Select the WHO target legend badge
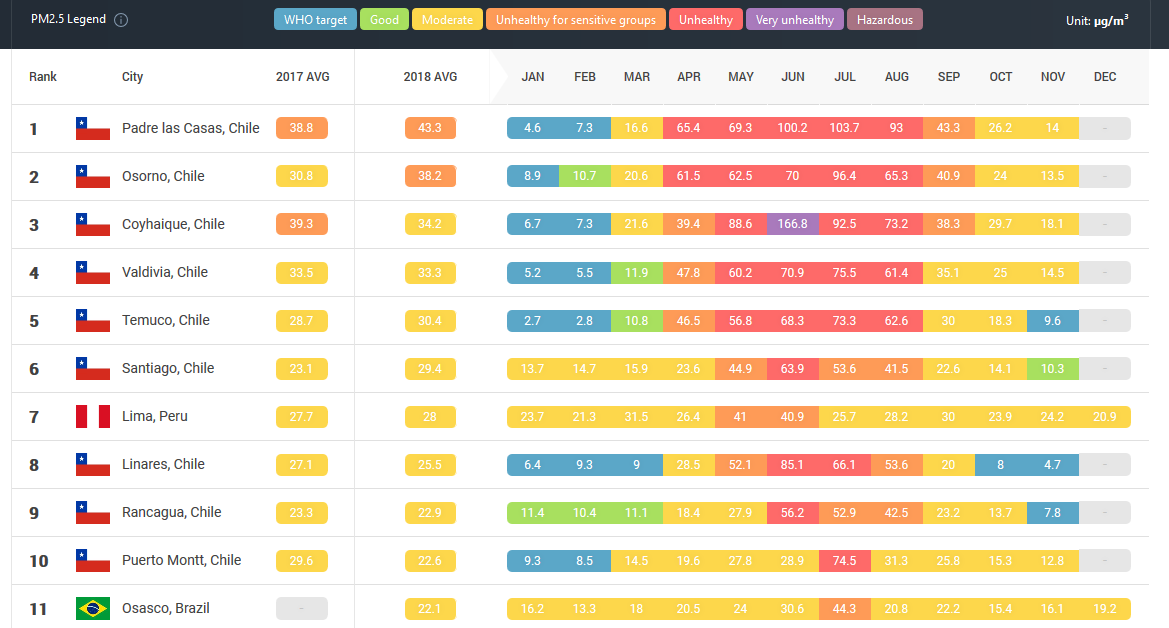This screenshot has height=628, width=1169. (x=315, y=20)
